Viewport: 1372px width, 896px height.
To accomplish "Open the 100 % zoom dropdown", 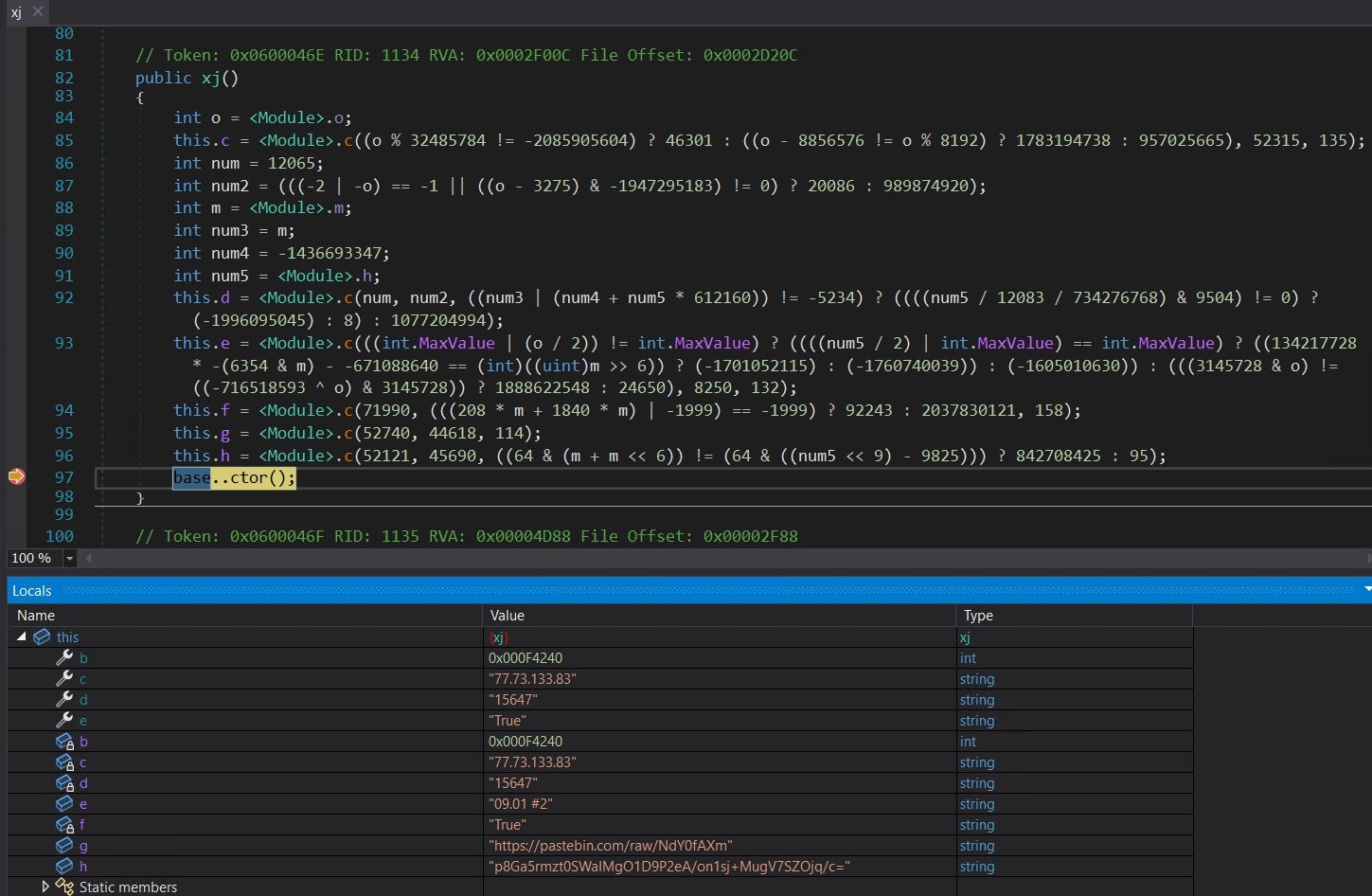I will (69, 559).
